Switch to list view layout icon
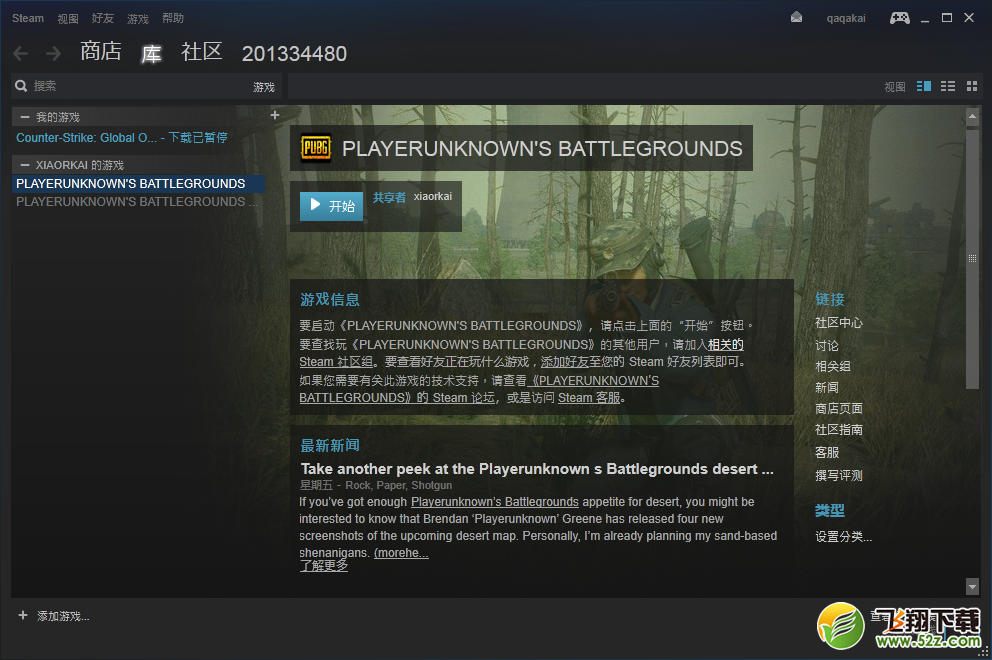Viewport: 992px width, 660px height. pyautogui.click(x=948, y=86)
